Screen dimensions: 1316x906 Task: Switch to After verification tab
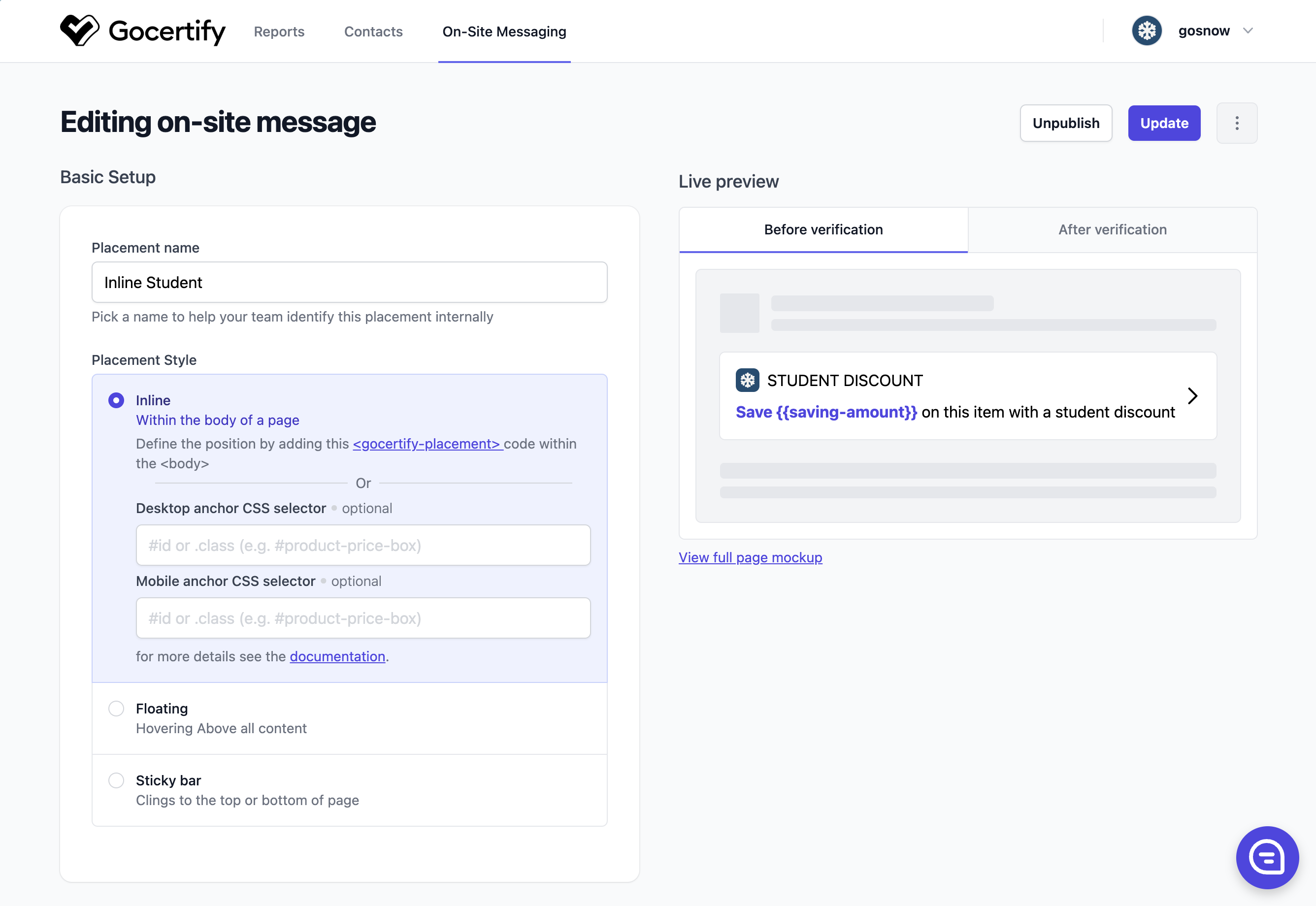1112,229
